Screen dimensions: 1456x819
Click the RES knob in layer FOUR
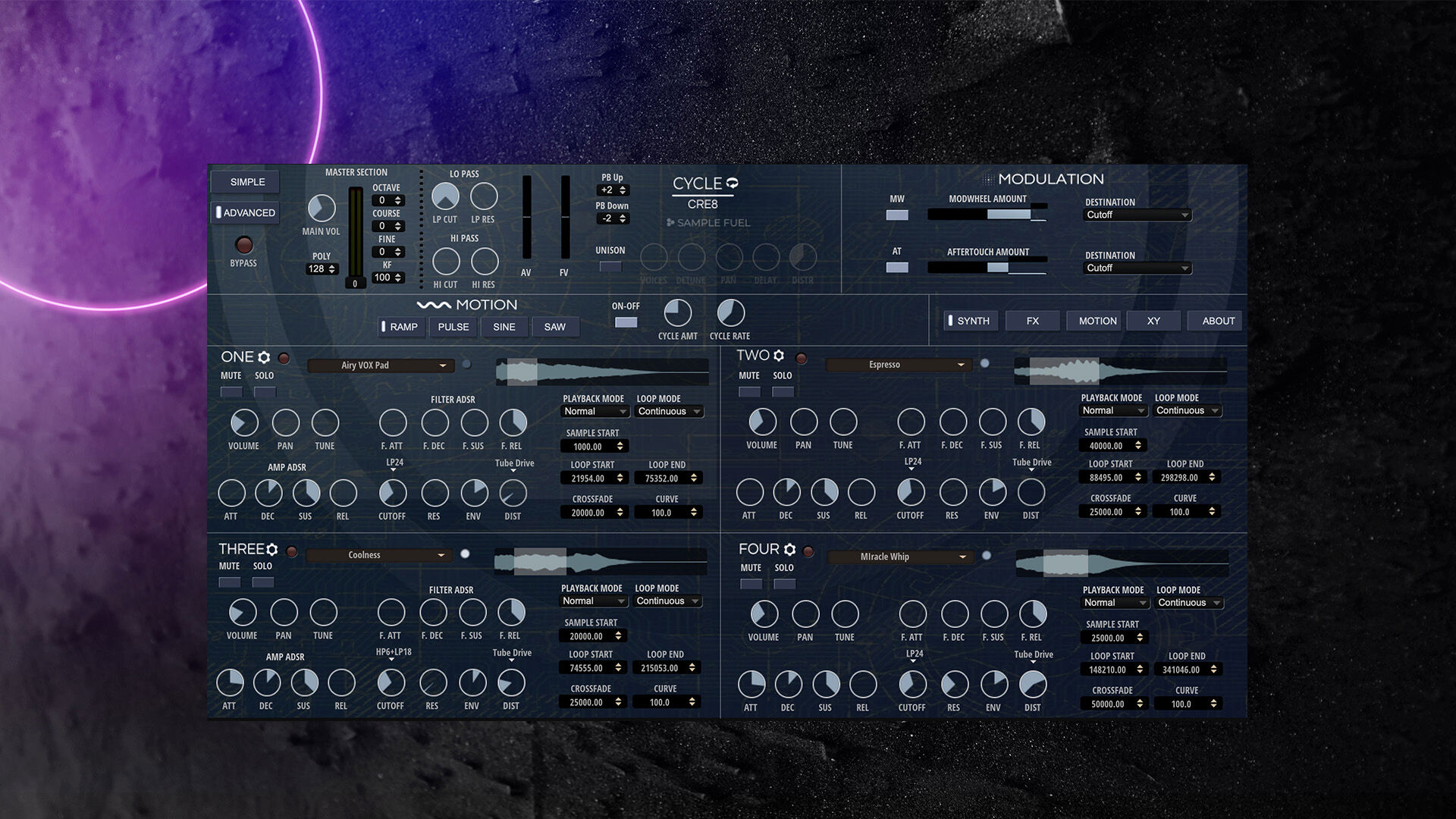953,684
